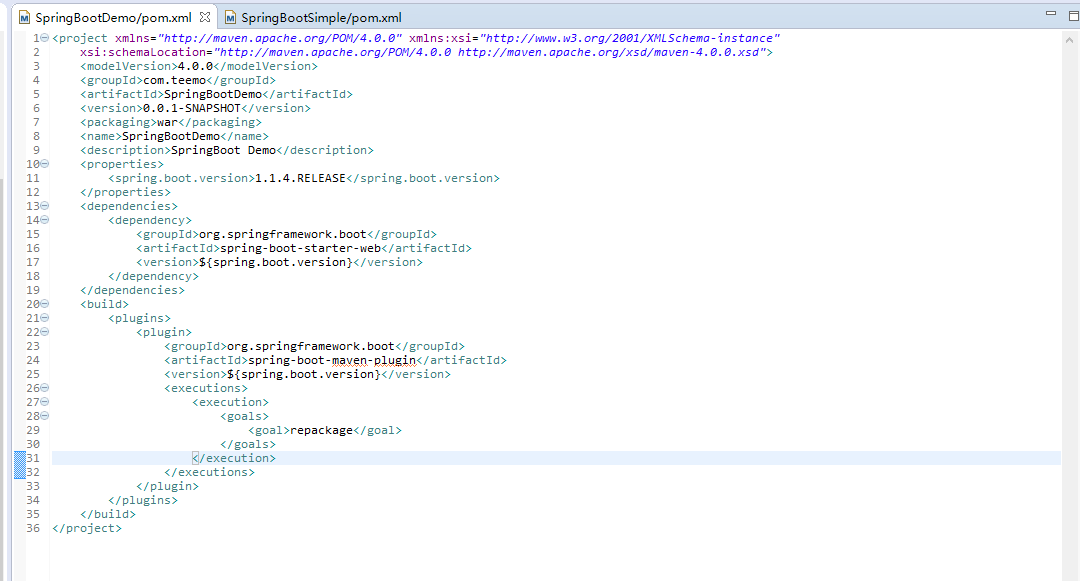Click scrollbar up arrow in editor
Screen dimensions: 1080x581
pyautogui.click(x=1069, y=40)
